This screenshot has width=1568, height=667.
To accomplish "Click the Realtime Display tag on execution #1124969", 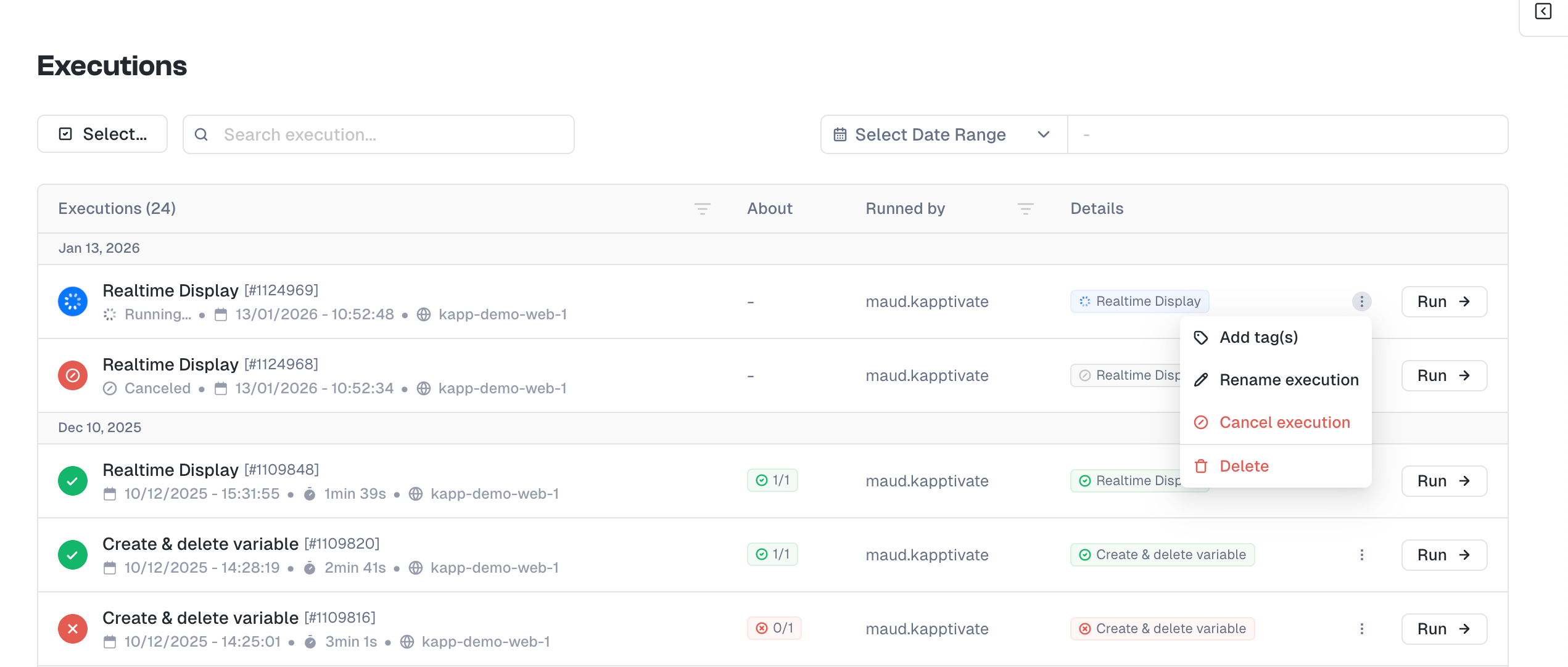I will [1139, 301].
